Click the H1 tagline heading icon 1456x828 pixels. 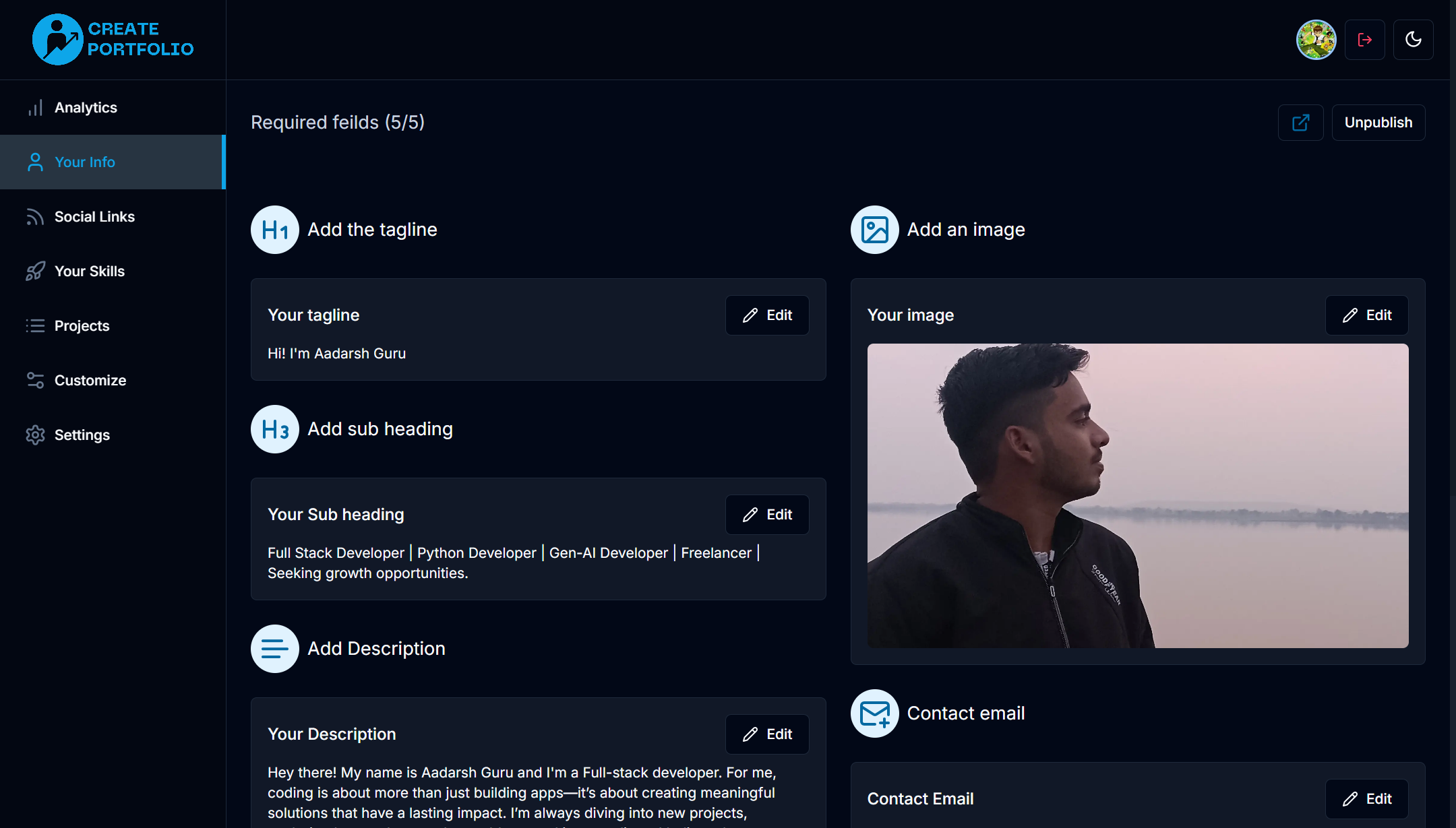pos(275,230)
